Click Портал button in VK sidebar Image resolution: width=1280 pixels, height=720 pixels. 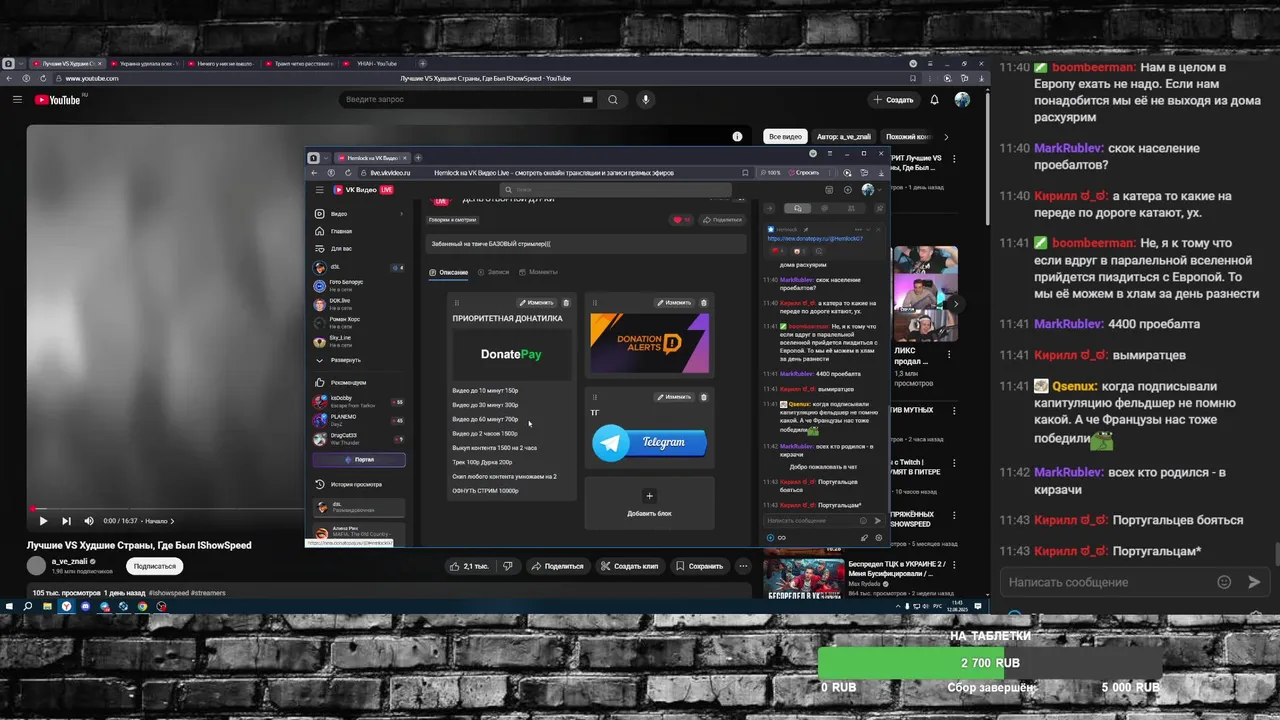pyautogui.click(x=359, y=460)
